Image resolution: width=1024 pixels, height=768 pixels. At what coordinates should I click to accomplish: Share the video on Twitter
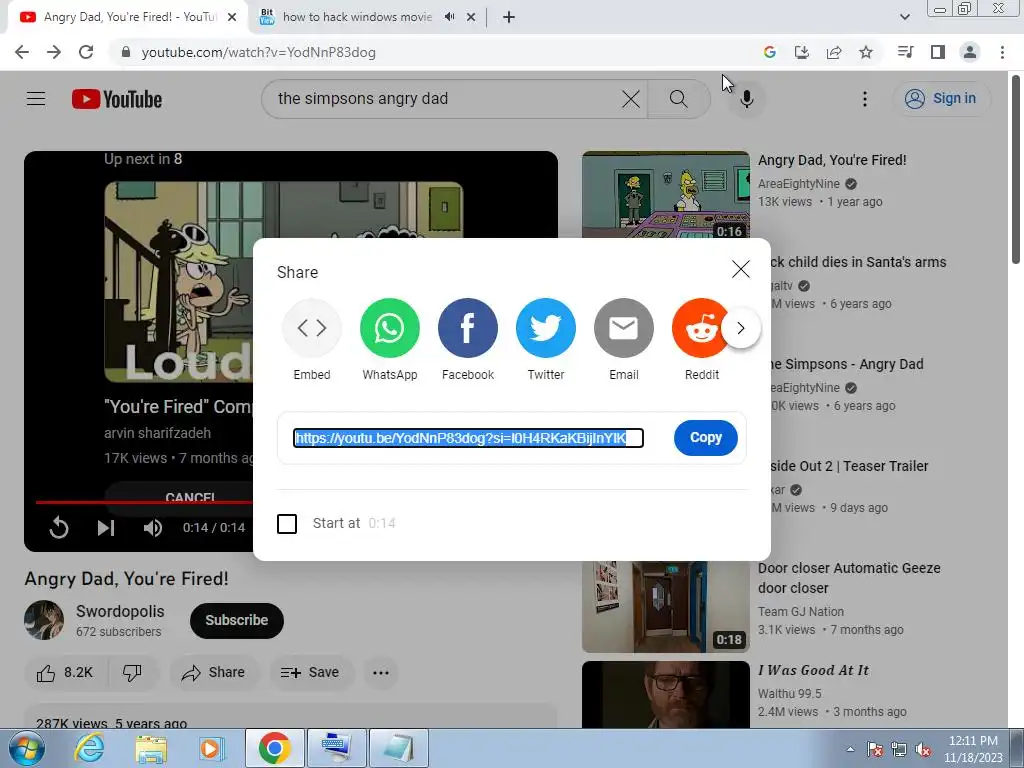pos(545,328)
